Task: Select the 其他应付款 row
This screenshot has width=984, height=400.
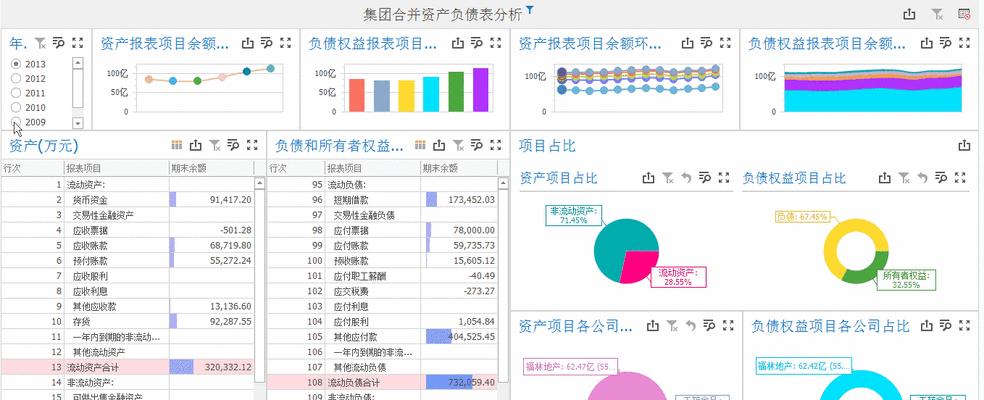Action: 382,337
